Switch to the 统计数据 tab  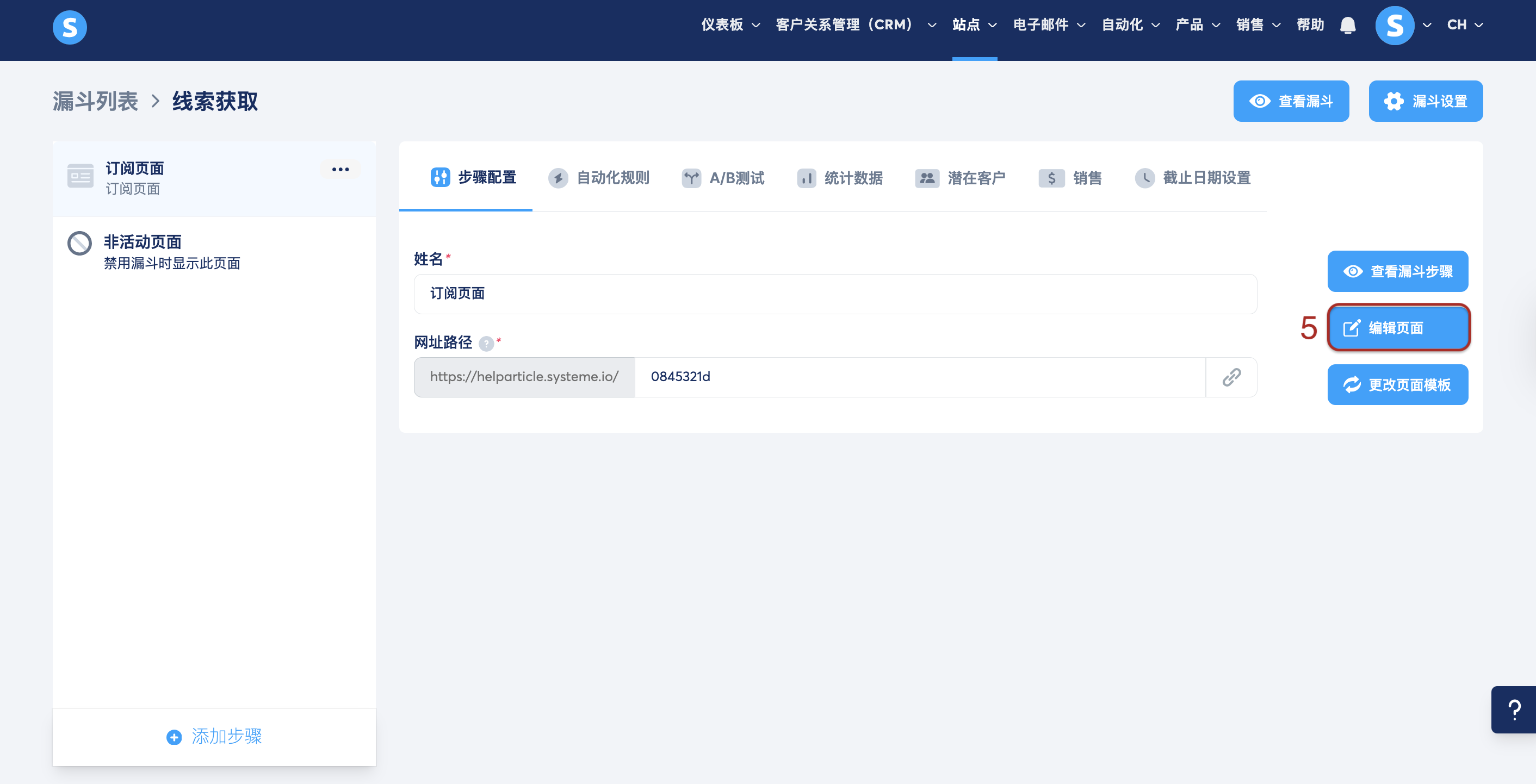click(x=840, y=178)
